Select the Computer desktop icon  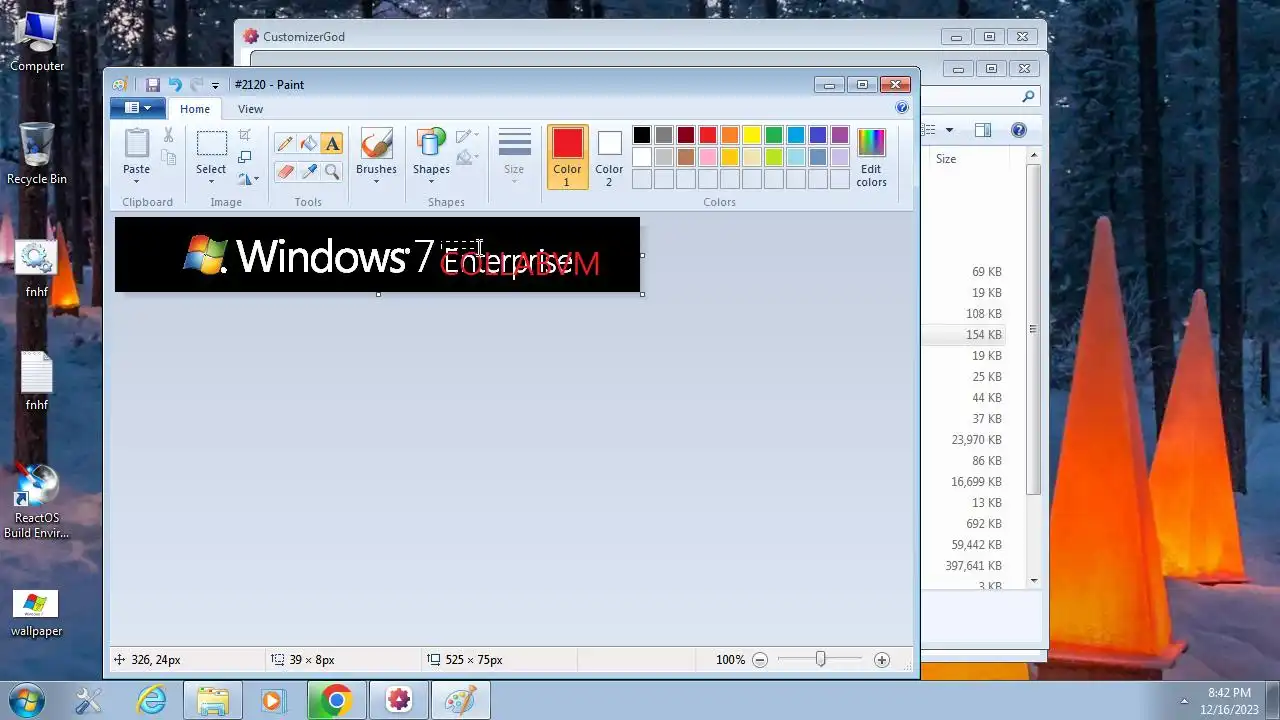[37, 41]
